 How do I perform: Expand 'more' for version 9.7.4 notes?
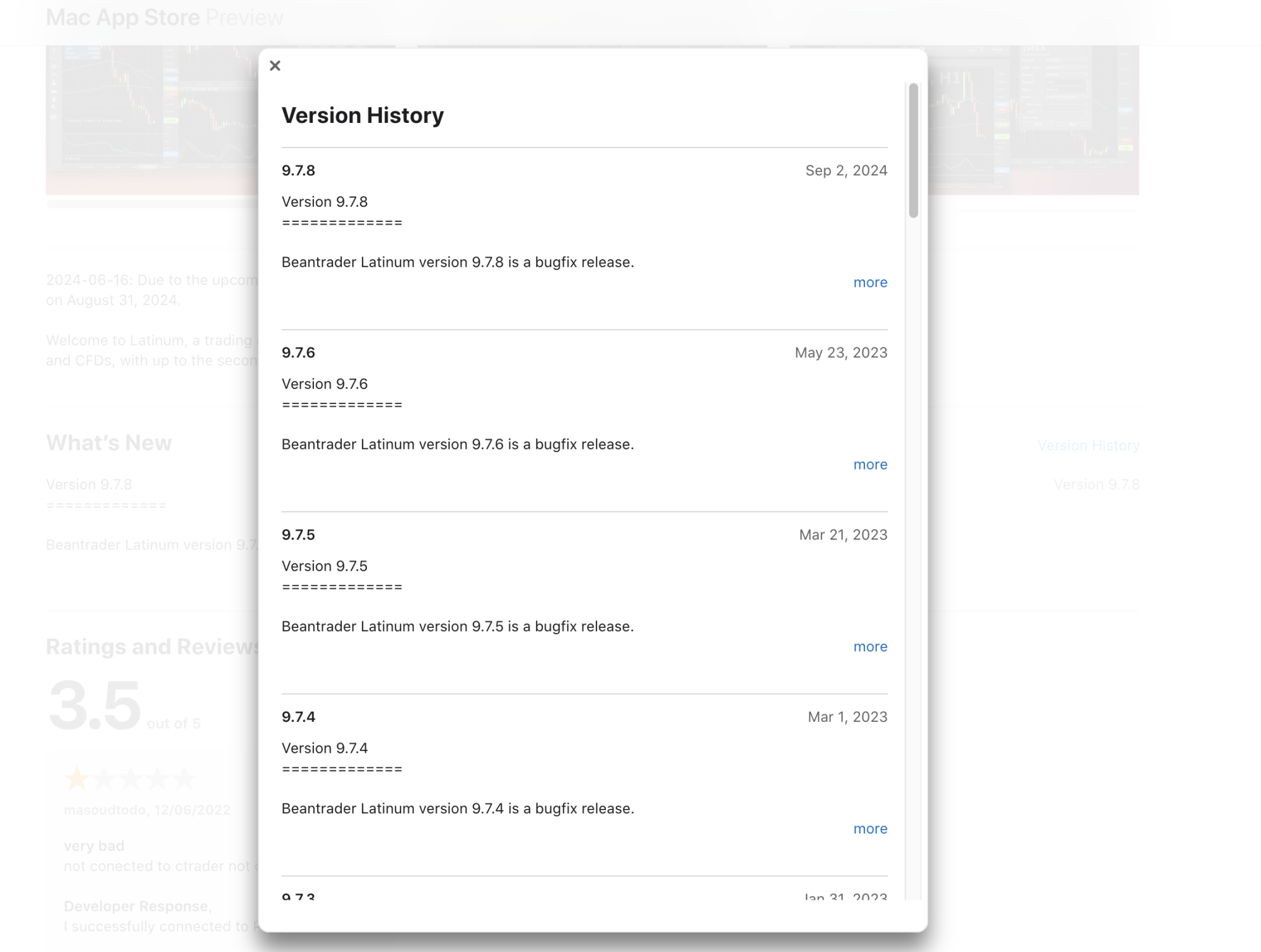coord(870,829)
